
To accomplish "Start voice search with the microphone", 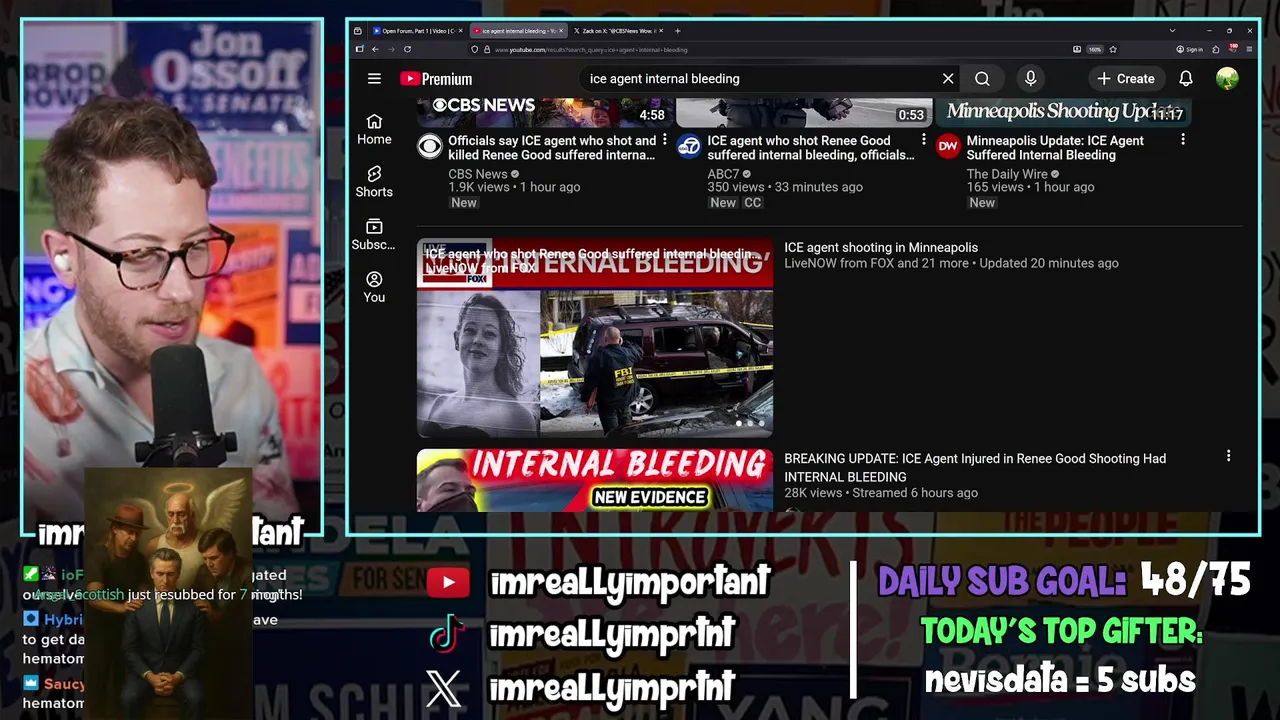I will click(x=1030, y=79).
